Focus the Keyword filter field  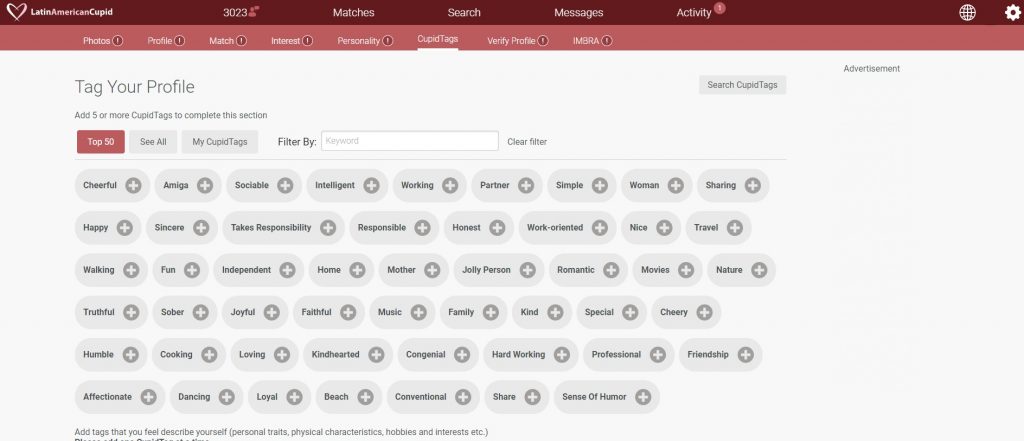click(x=409, y=141)
